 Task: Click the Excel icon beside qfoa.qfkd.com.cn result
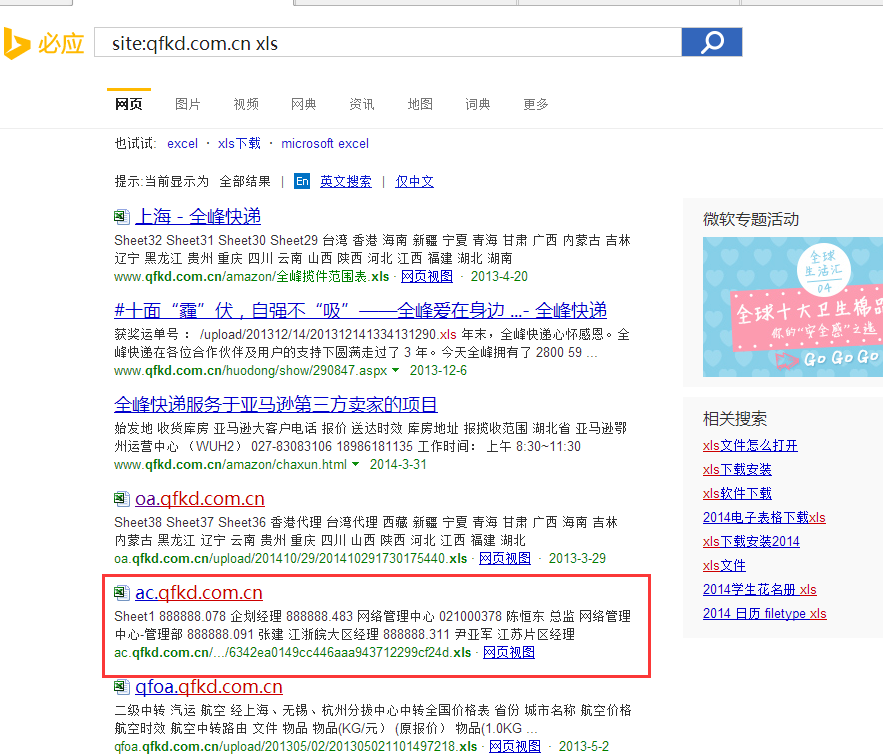122,686
